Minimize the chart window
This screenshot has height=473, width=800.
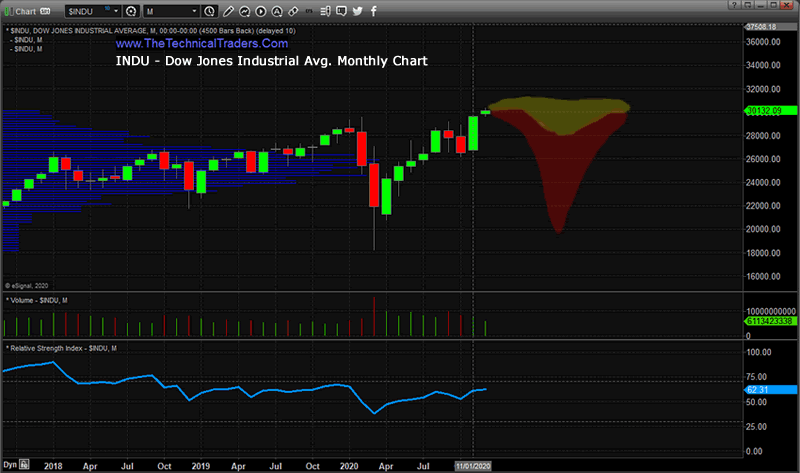pos(761,5)
